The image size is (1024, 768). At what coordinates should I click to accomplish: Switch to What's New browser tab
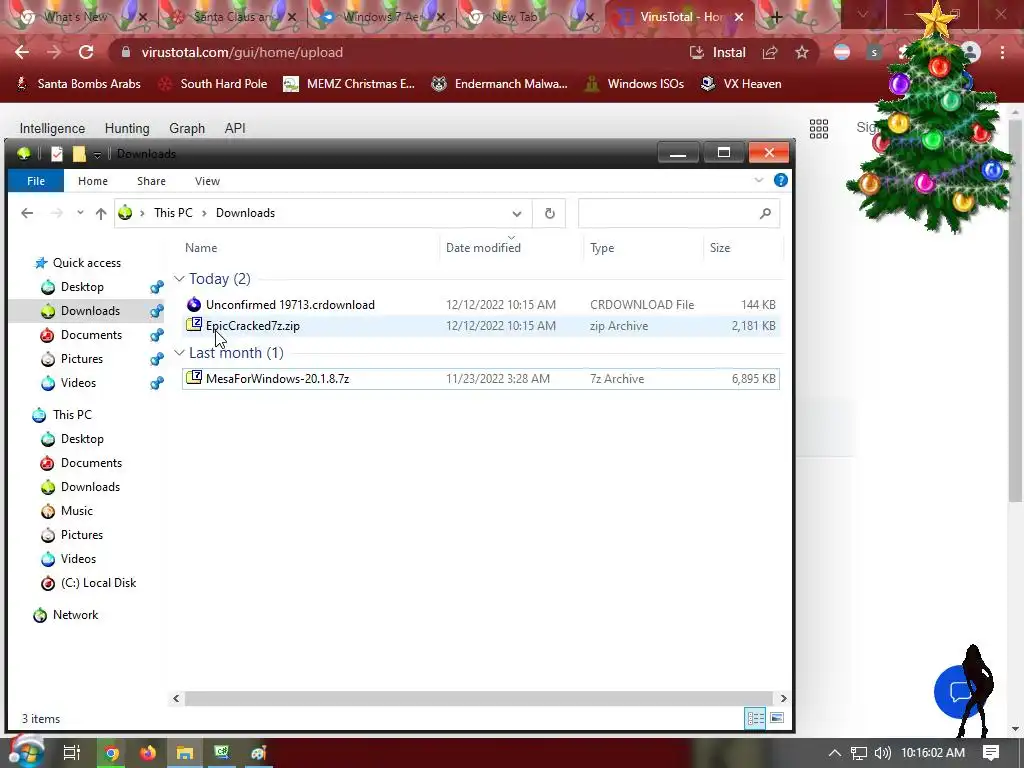75,17
